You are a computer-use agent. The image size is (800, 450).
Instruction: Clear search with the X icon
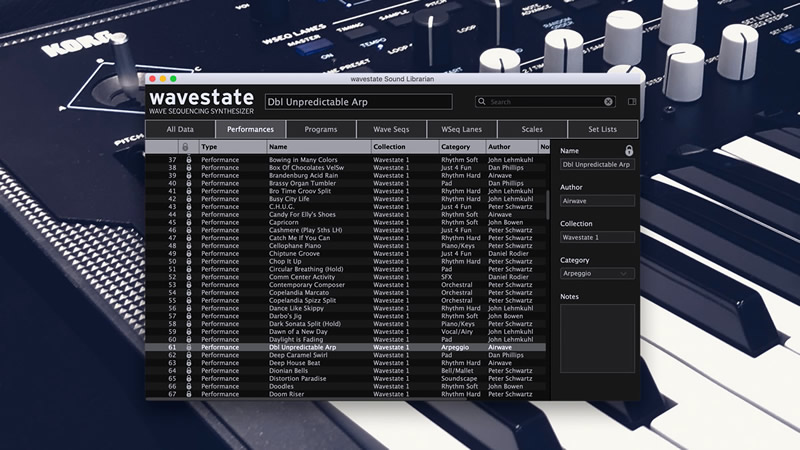click(x=608, y=102)
